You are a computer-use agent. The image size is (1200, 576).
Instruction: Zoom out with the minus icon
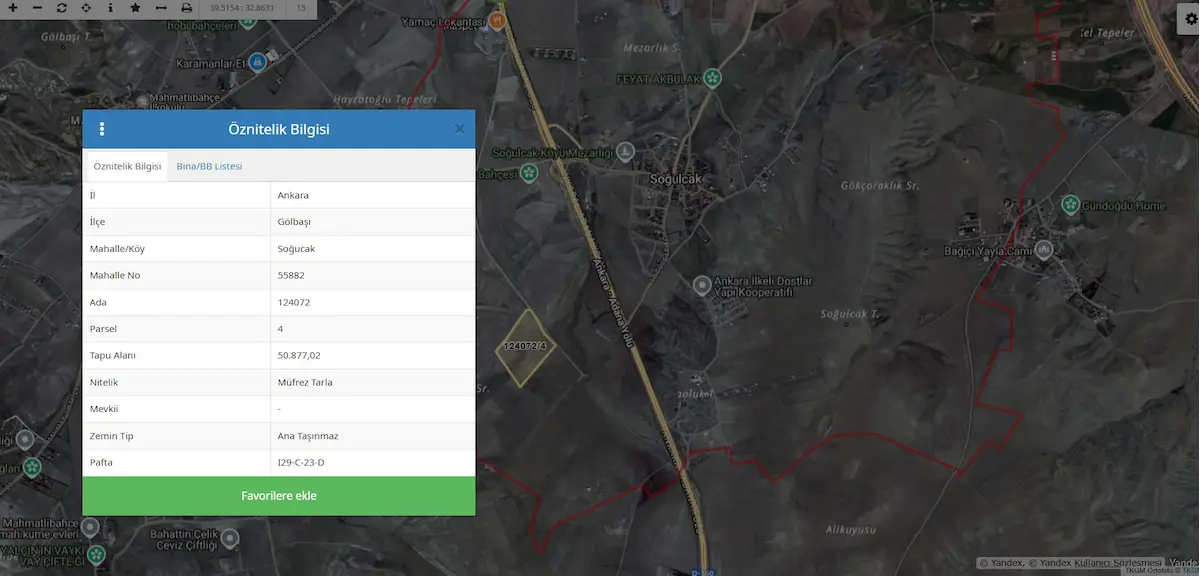click(37, 7)
